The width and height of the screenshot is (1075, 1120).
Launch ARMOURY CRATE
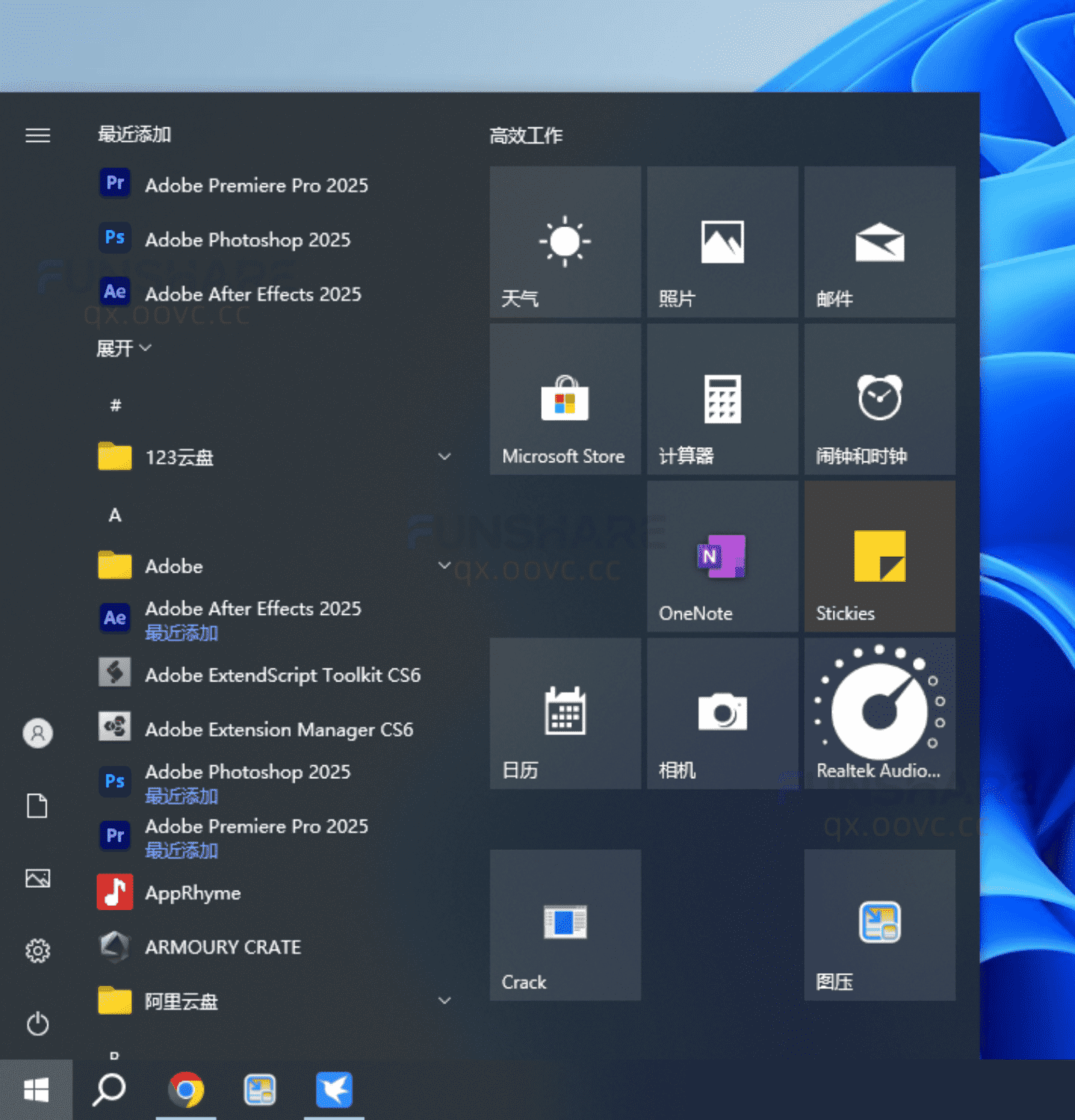pyautogui.click(x=223, y=947)
